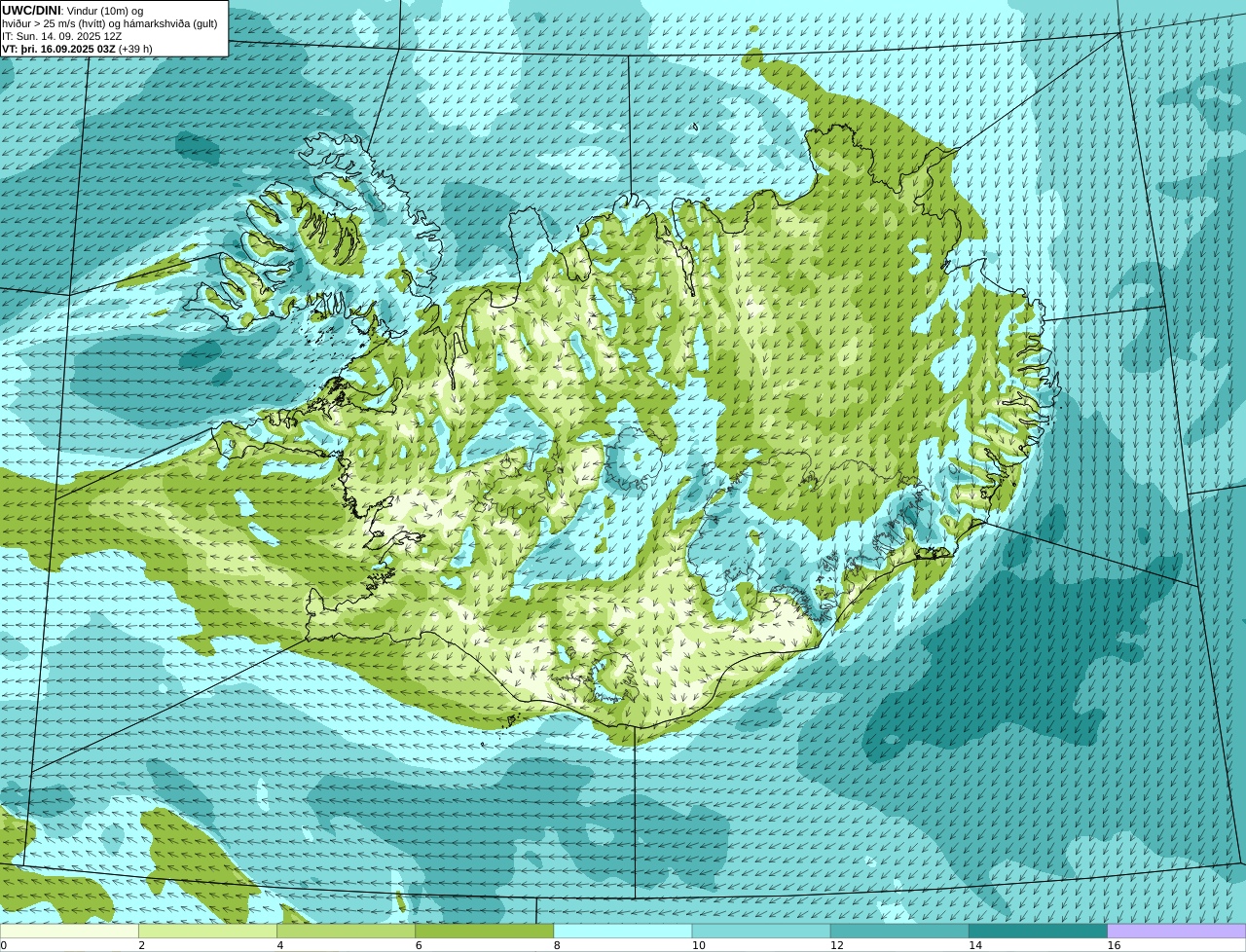Select the dark teal 14–16 m/s legend swatch
Viewport: 1246px width, 952px height.
[1039, 932]
